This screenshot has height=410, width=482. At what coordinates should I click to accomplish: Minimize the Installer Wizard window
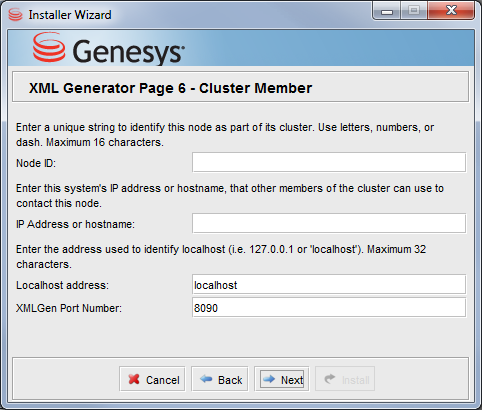pyautogui.click(x=387, y=11)
